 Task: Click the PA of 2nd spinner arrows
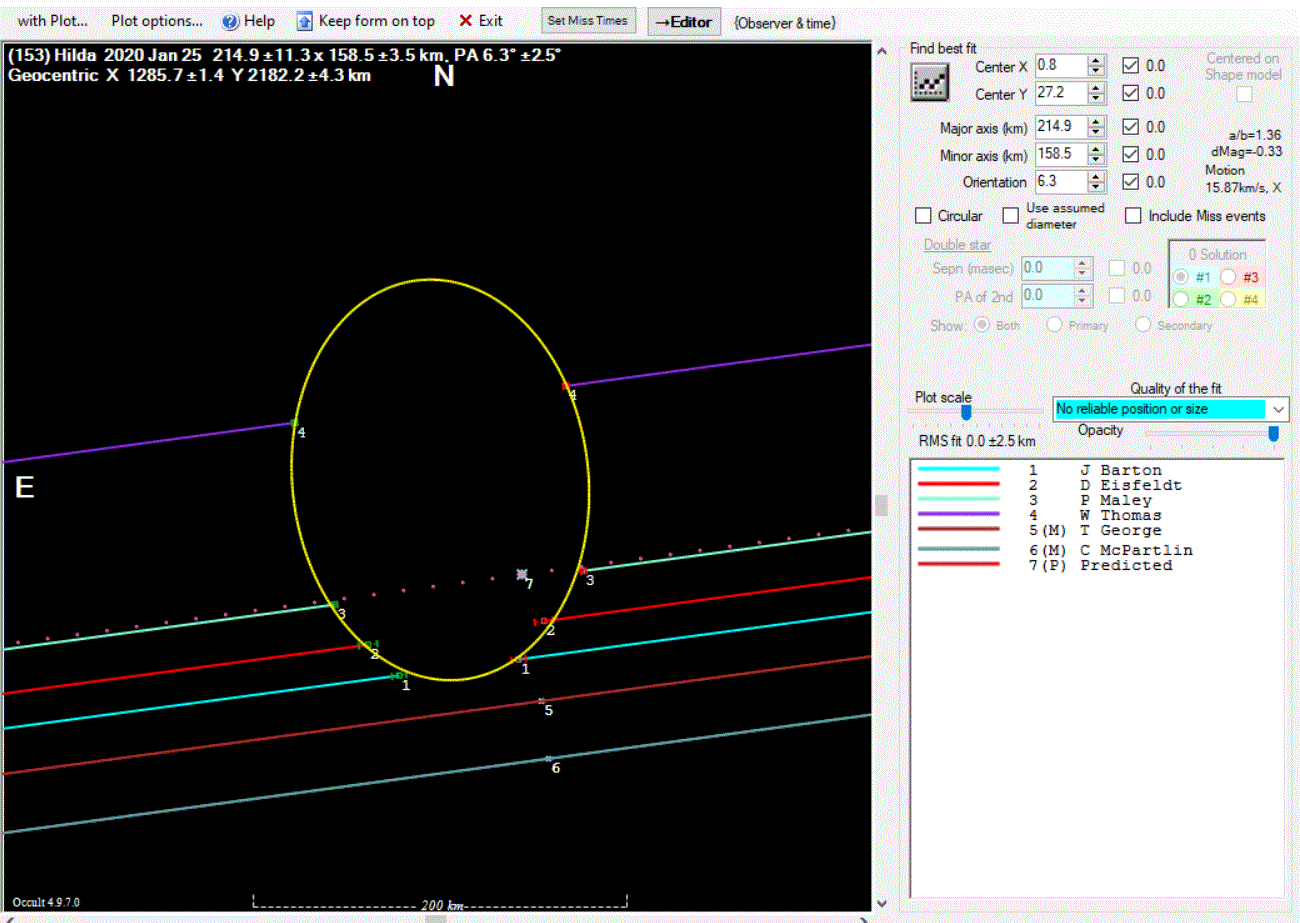point(1084,295)
